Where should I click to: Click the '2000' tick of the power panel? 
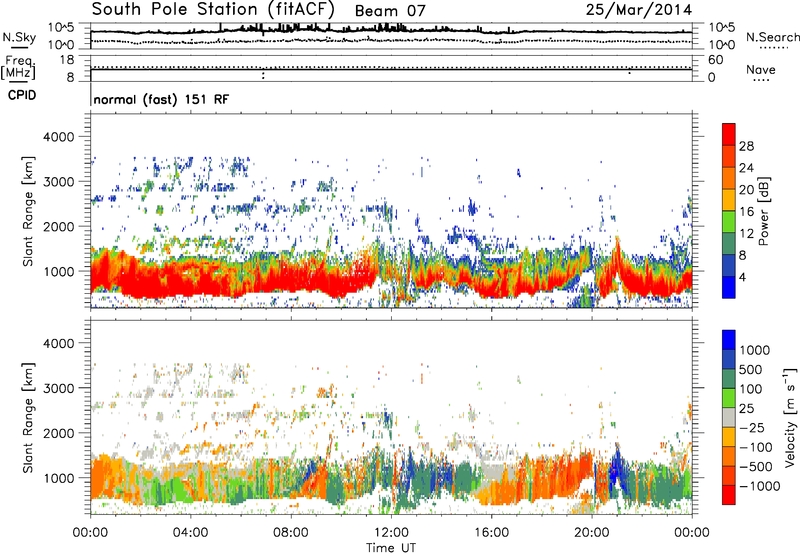click(x=59, y=226)
